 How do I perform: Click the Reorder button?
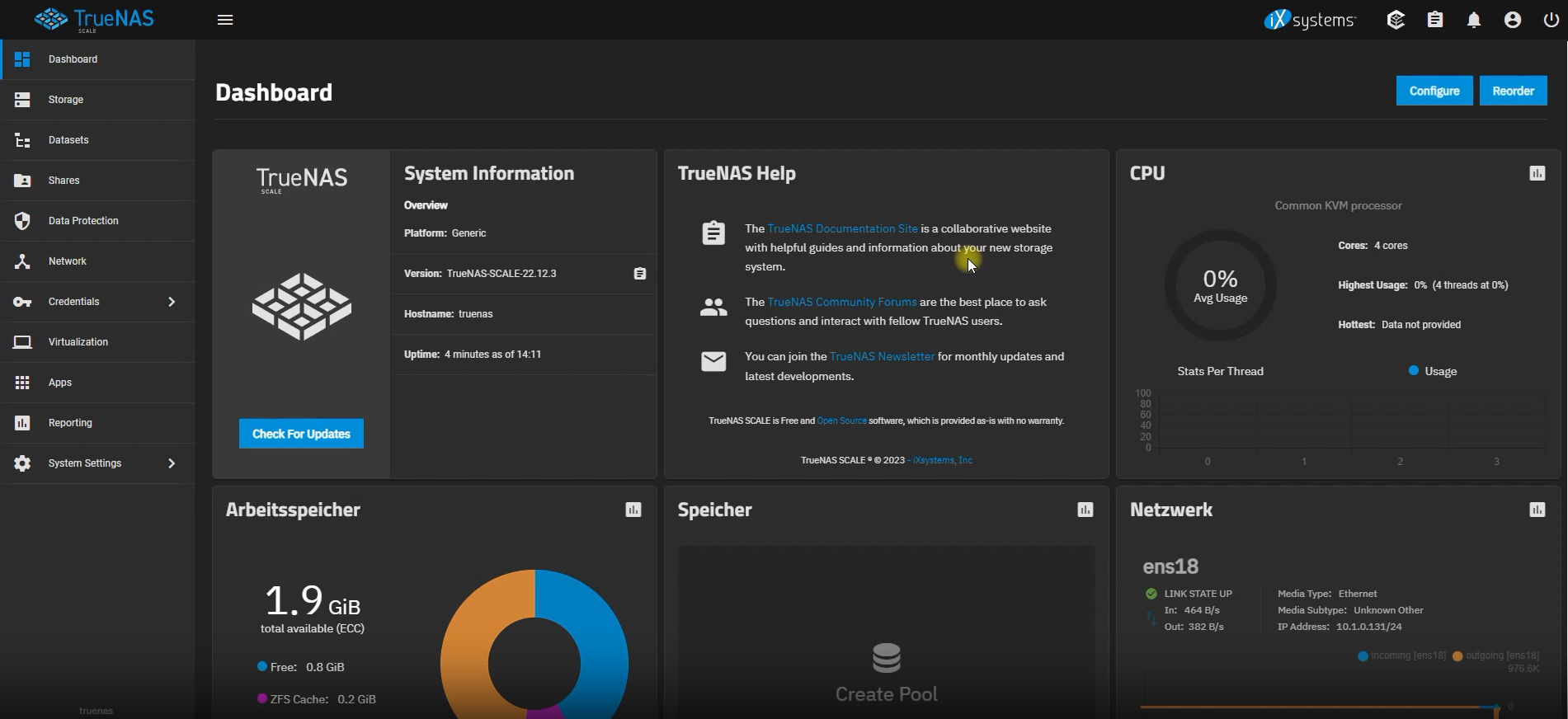[1514, 91]
